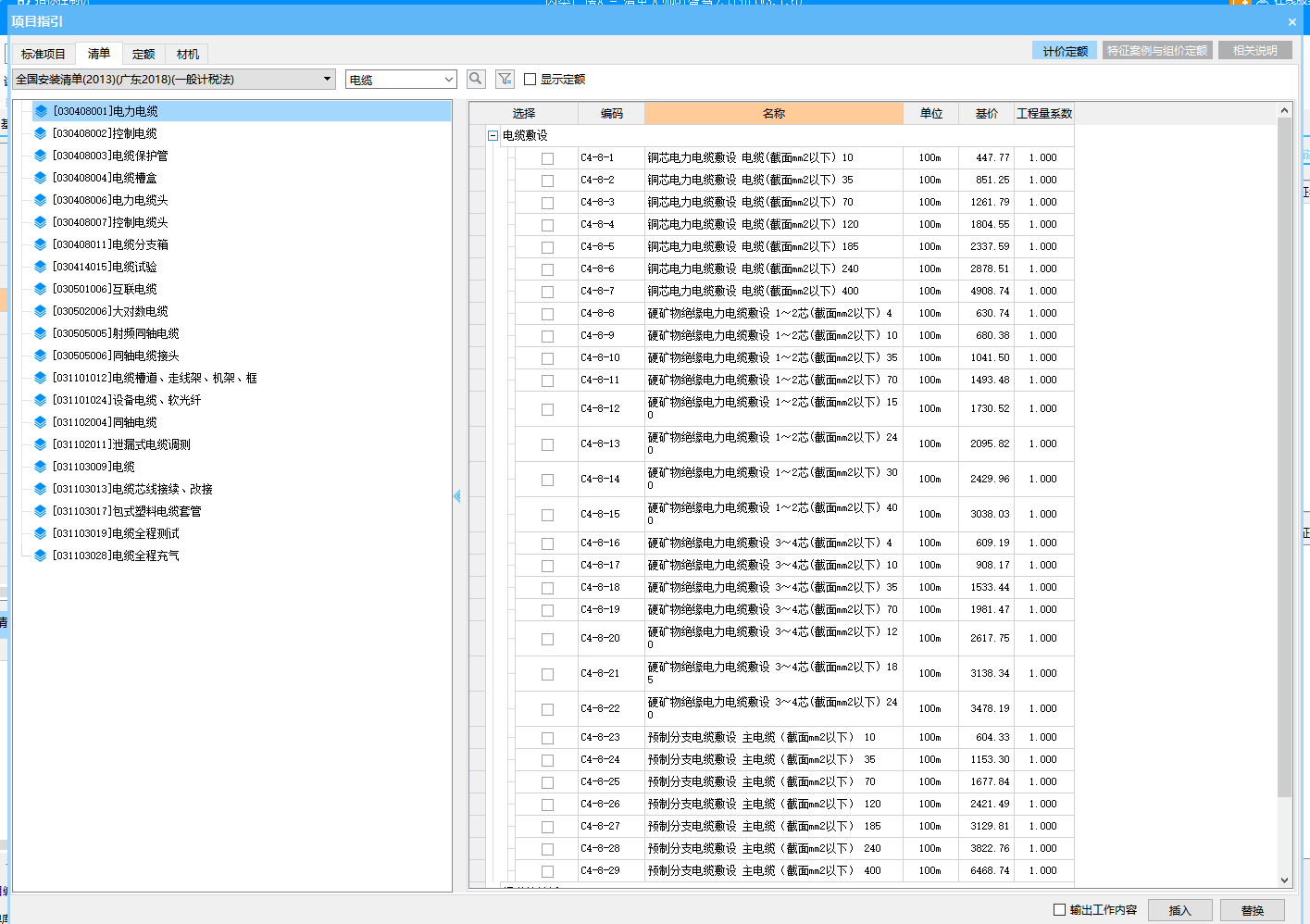The image size is (1310, 924).
Task: Click layer icon beside 030408003 电缆保护管
Action: (41, 156)
